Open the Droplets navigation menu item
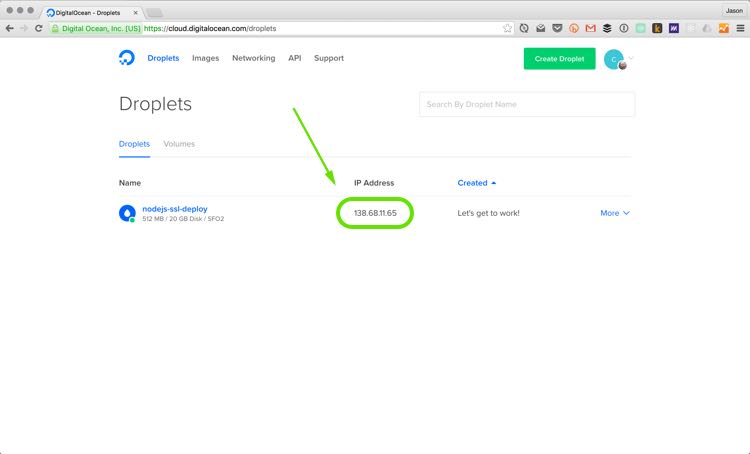Image resolution: width=750 pixels, height=454 pixels. [x=163, y=58]
